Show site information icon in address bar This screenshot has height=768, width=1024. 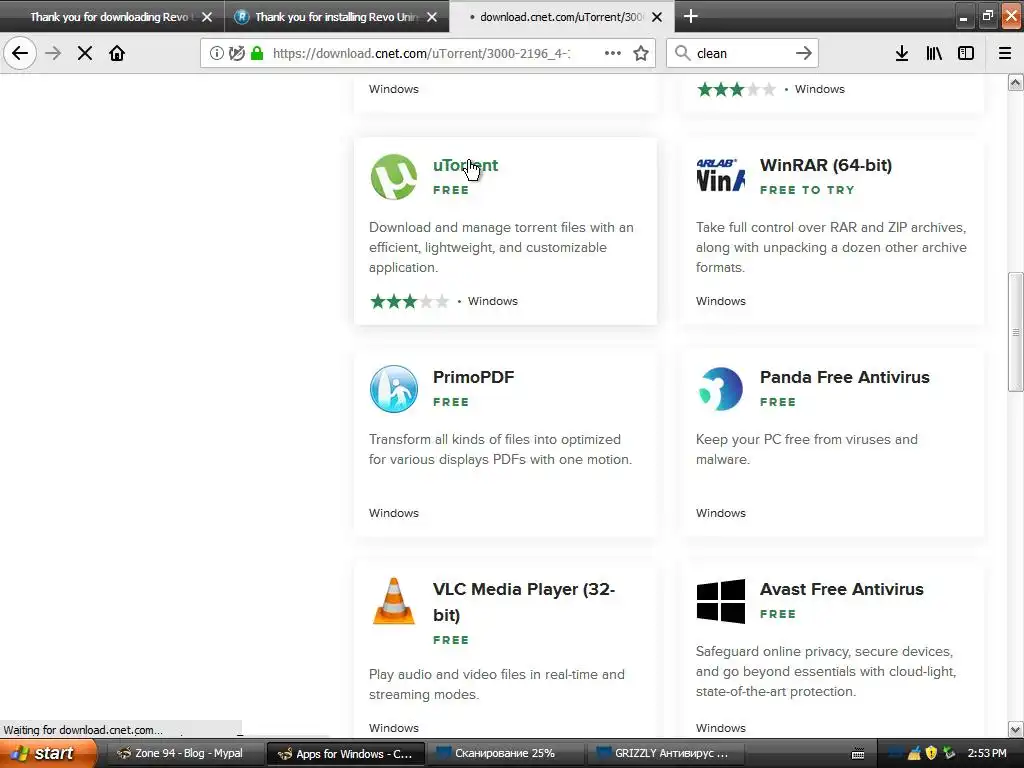tap(216, 53)
